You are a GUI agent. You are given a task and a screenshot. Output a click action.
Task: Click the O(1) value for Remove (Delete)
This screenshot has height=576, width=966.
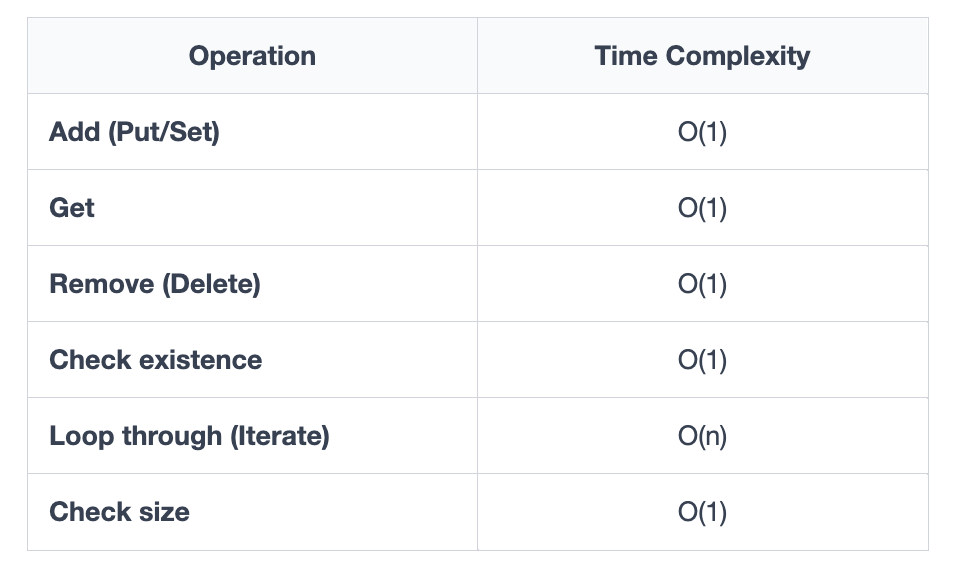click(702, 284)
